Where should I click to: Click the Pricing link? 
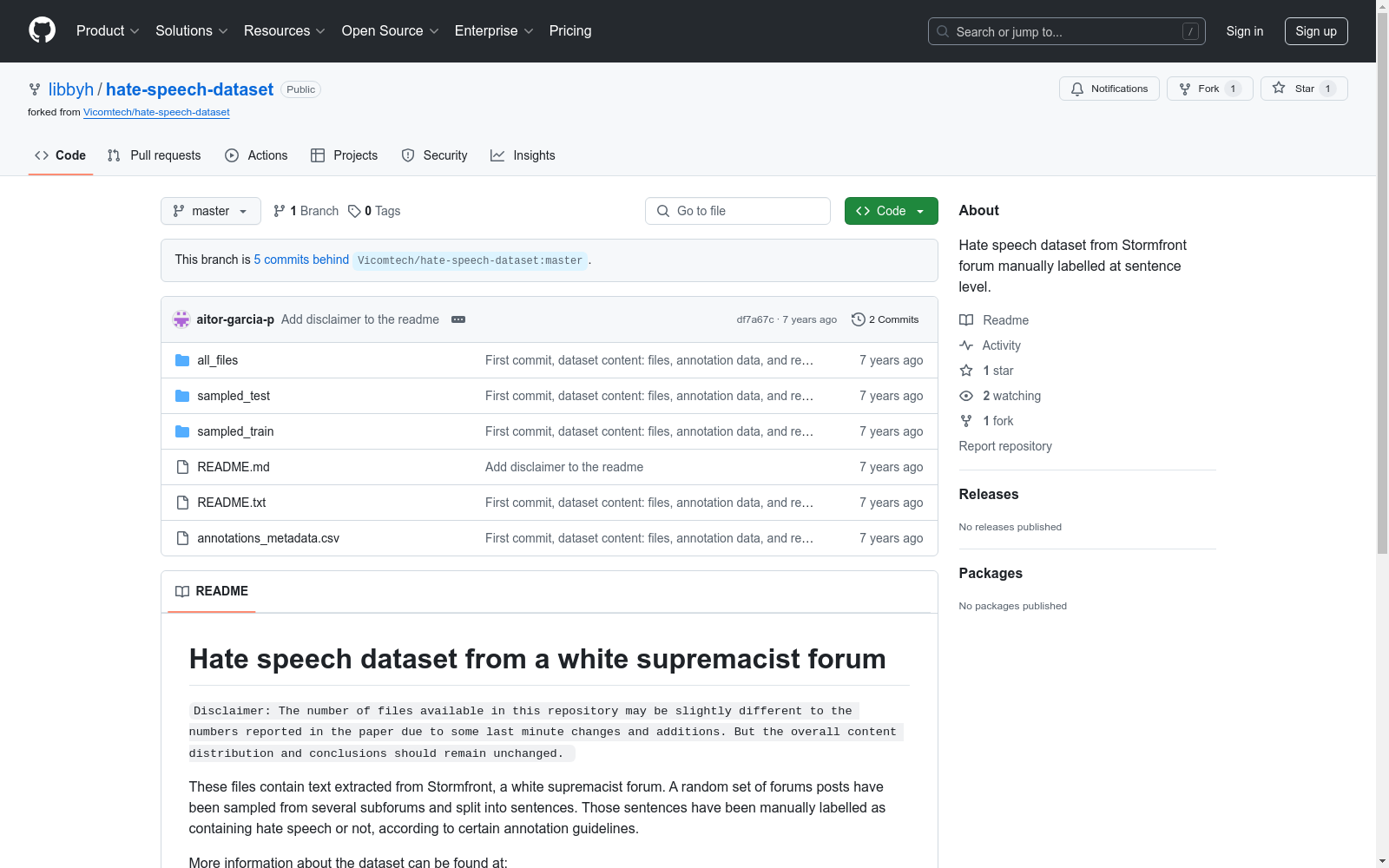[570, 30]
